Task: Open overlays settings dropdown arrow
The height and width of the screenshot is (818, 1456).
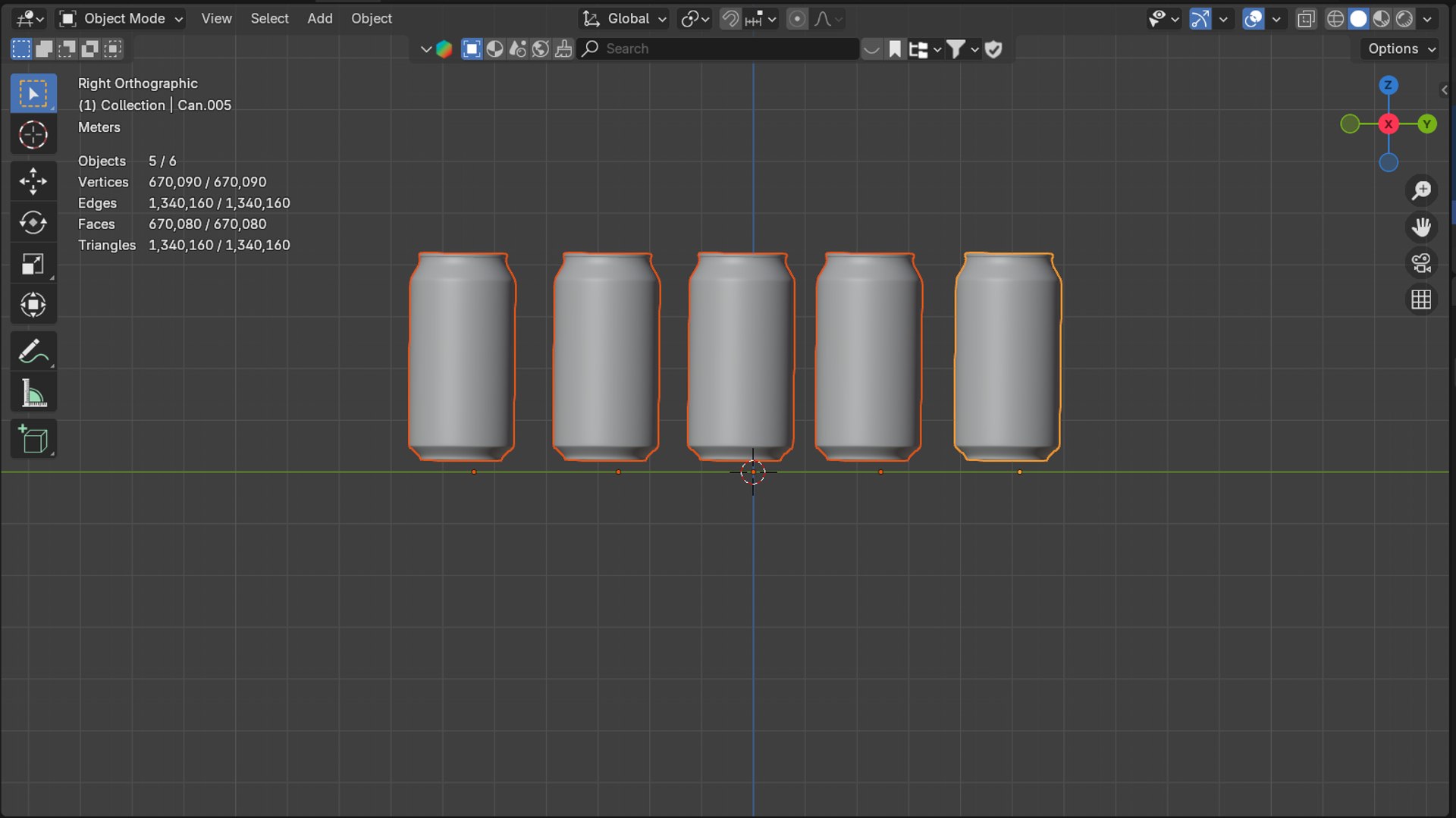Action: (1276, 19)
